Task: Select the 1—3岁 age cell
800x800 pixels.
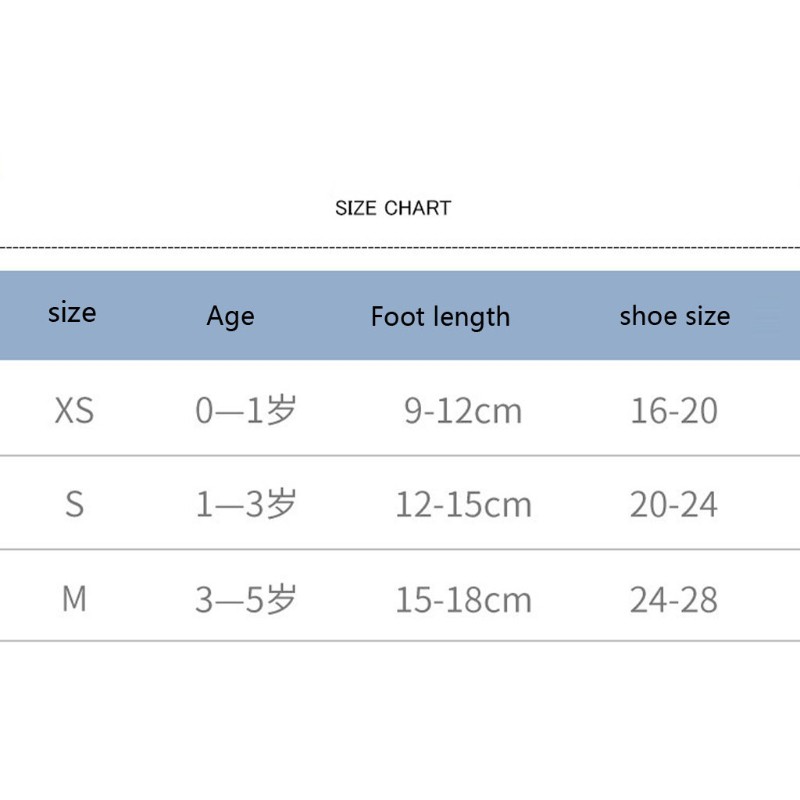Action: click(246, 504)
